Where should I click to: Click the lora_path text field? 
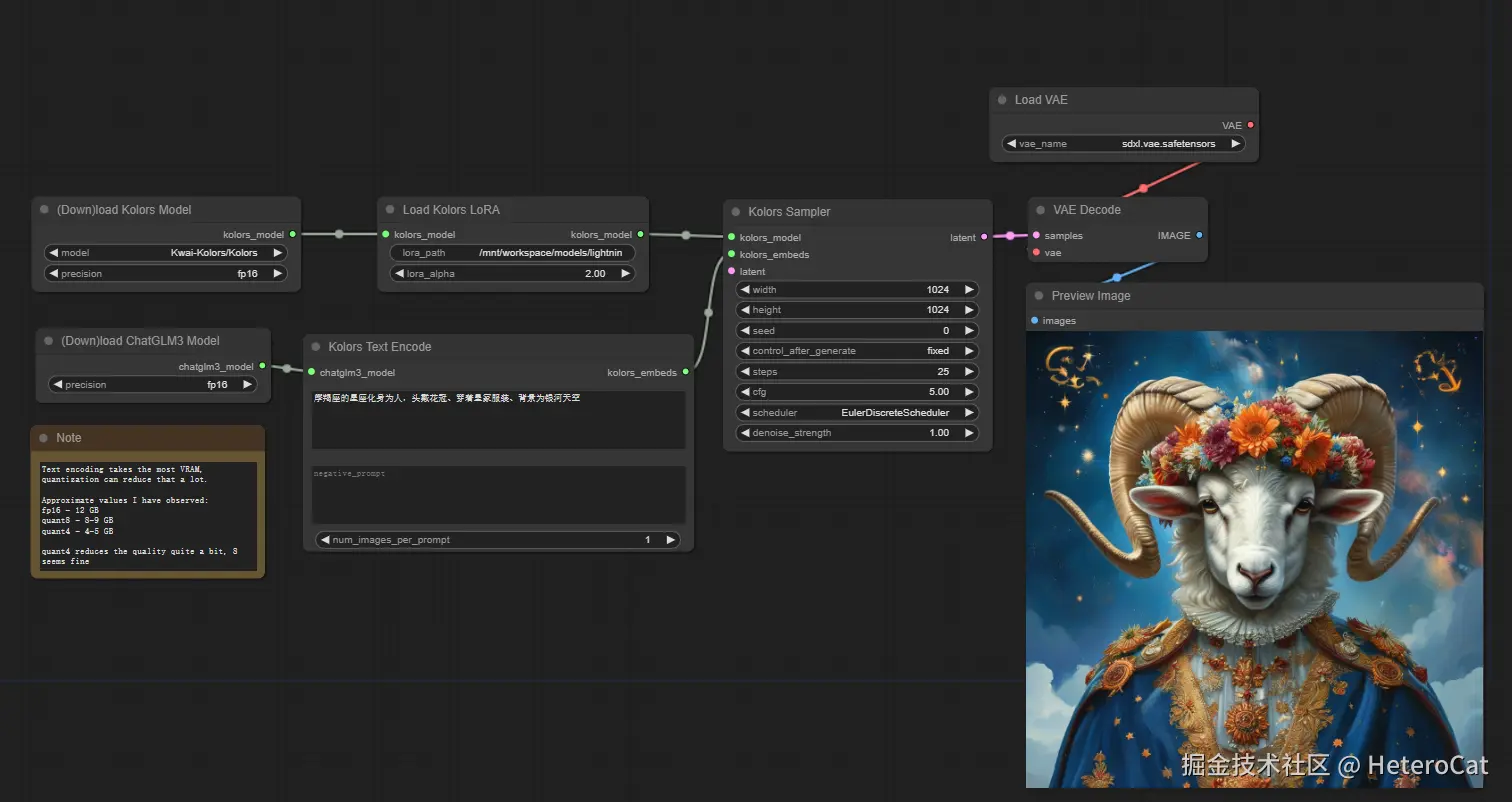point(512,253)
